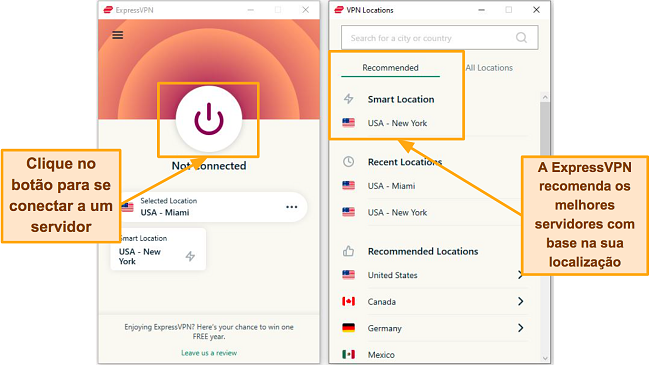Click the Recommended Locations heading

pyautogui.click(x=423, y=251)
